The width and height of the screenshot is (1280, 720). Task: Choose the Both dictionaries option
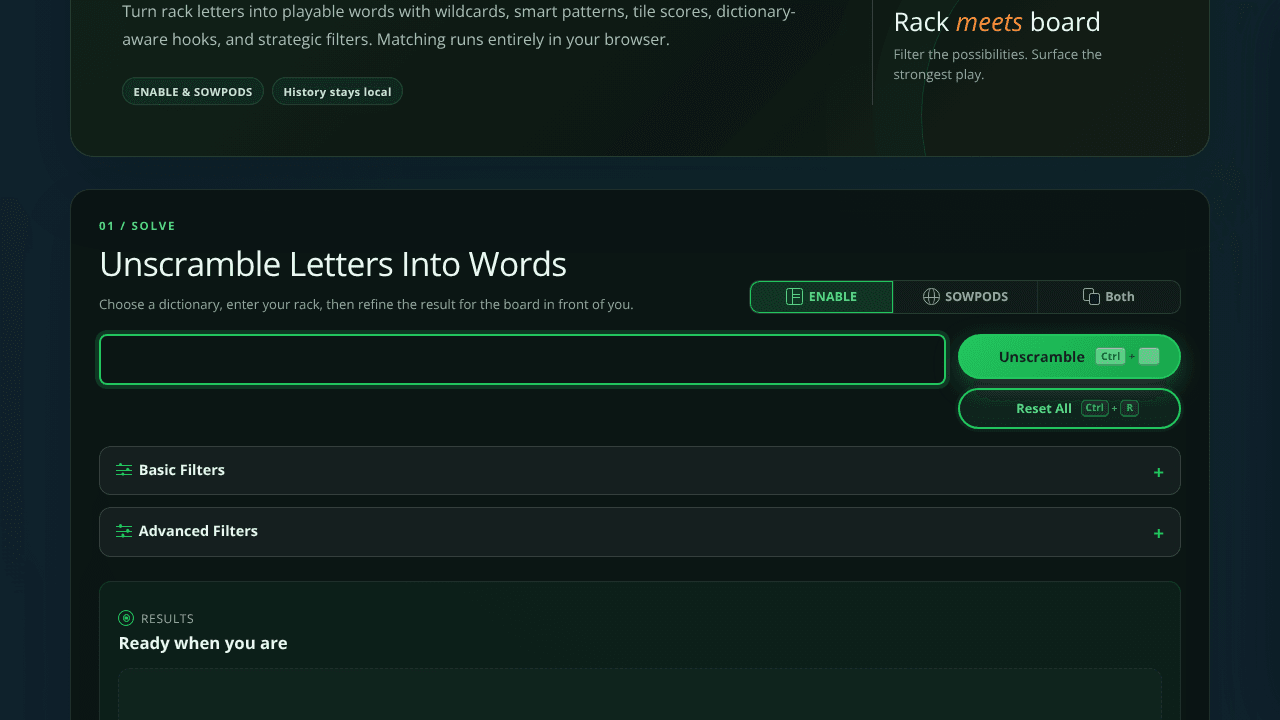[1108, 297]
